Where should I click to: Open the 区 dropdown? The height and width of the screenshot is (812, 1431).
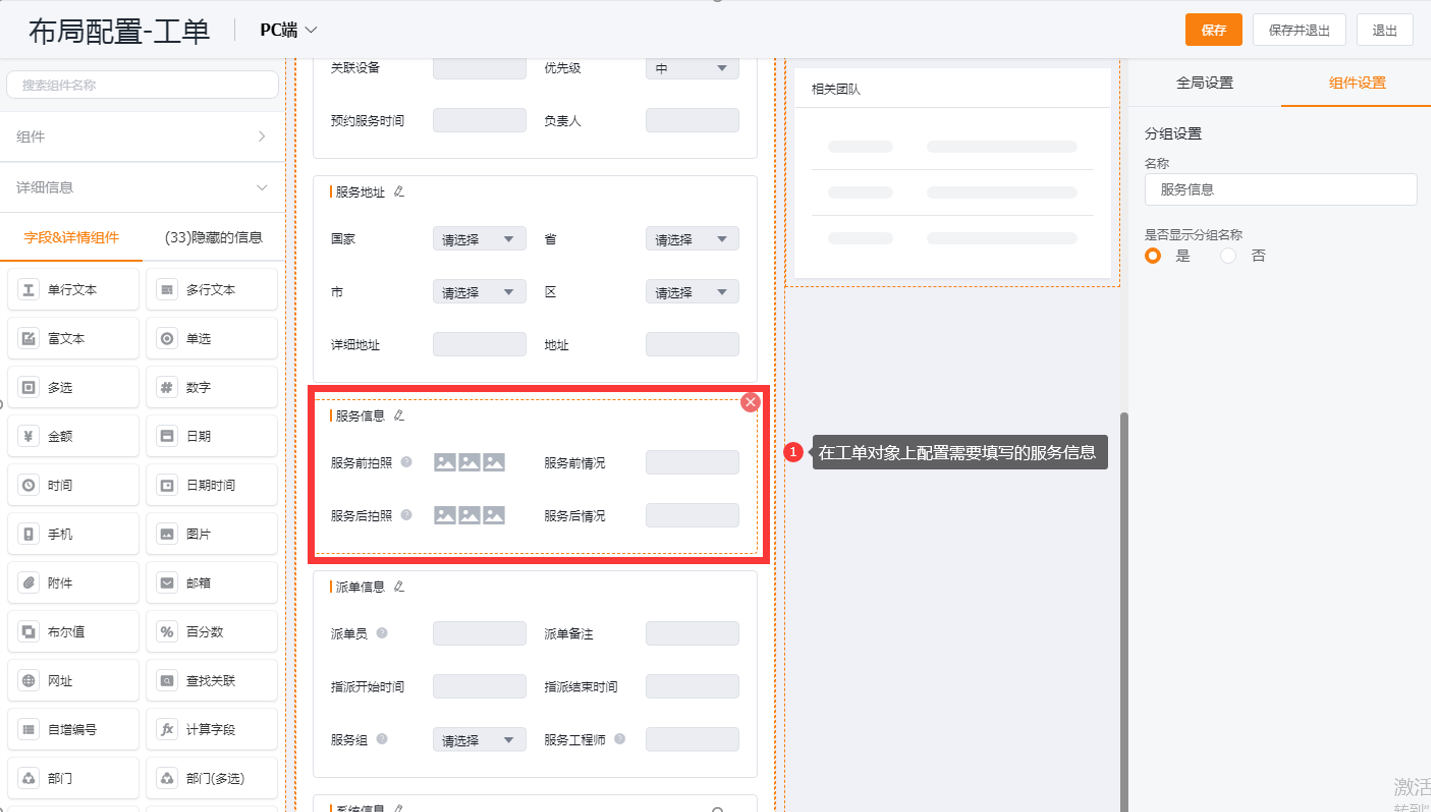(x=692, y=292)
